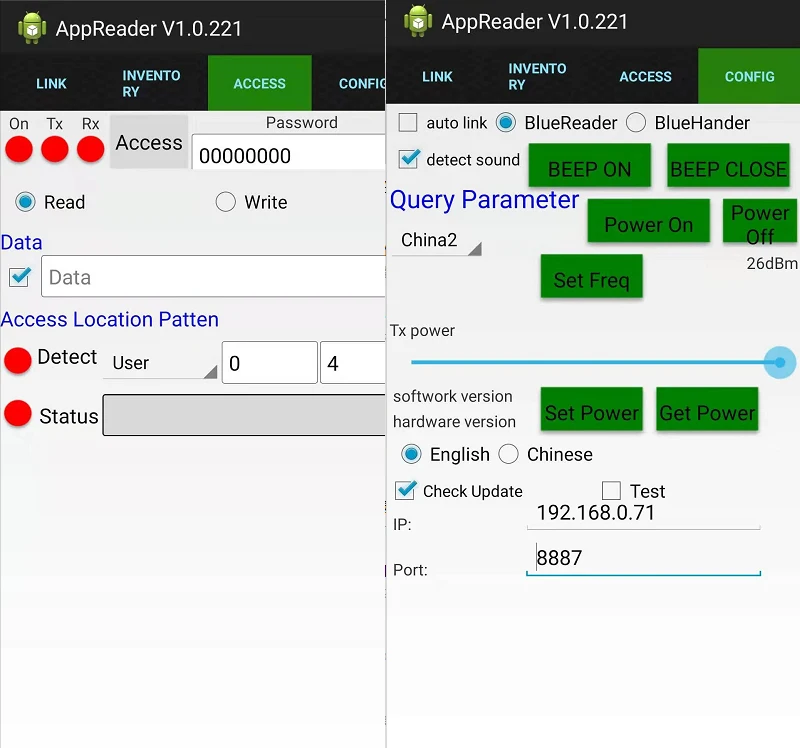Viewport: 800px width, 748px height.
Task: Click the BEEP ON button
Action: [589, 166]
